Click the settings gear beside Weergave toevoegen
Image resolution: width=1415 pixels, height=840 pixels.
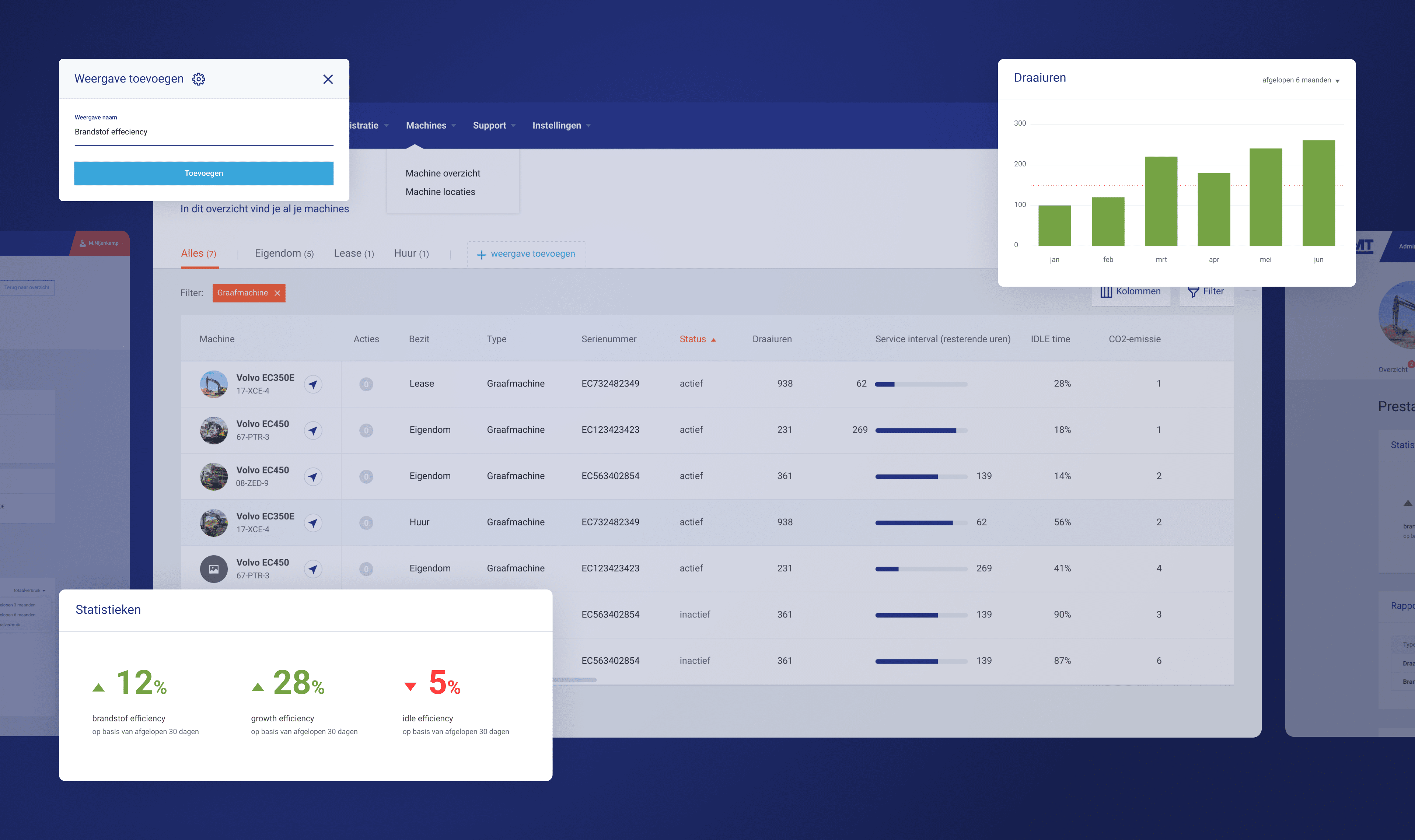199,79
